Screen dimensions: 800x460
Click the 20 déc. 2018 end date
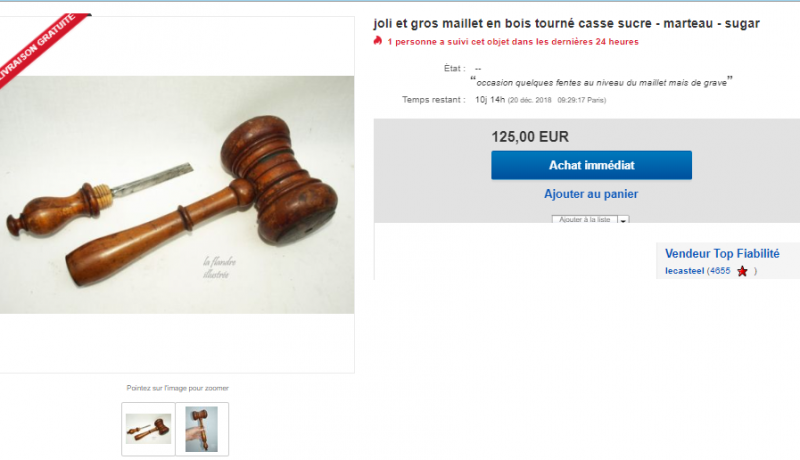click(x=530, y=100)
